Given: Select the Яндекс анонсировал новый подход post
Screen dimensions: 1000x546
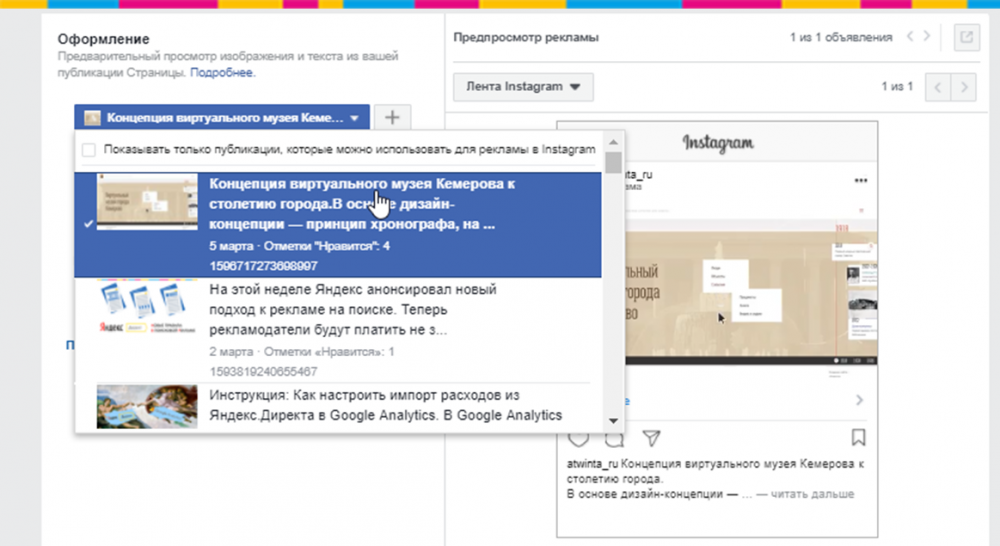Looking at the screenshot, I should (338, 330).
